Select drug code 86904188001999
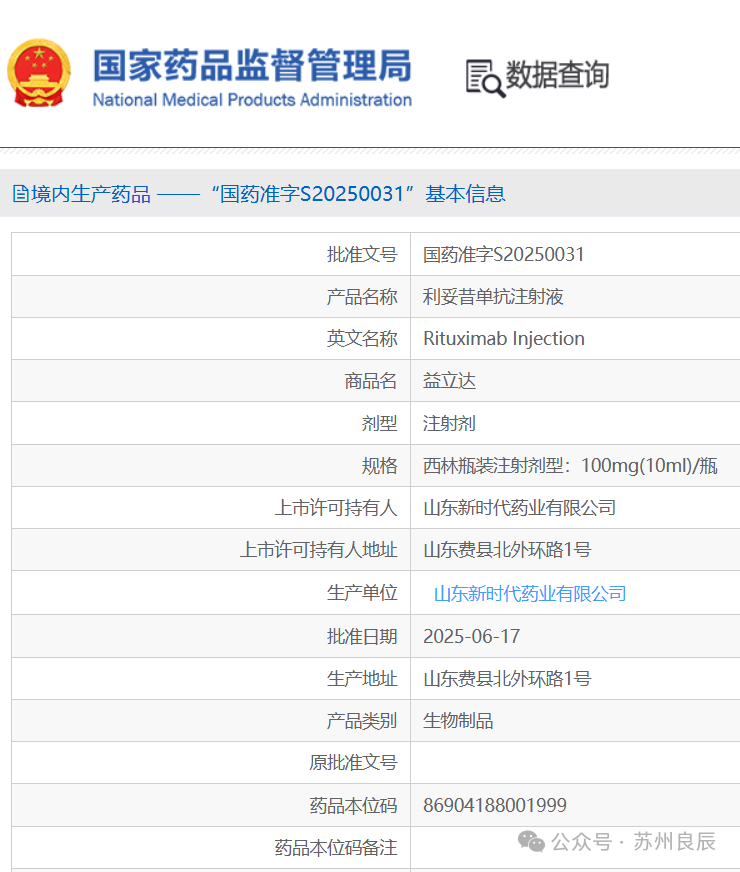This screenshot has height=872, width=740. (x=495, y=805)
